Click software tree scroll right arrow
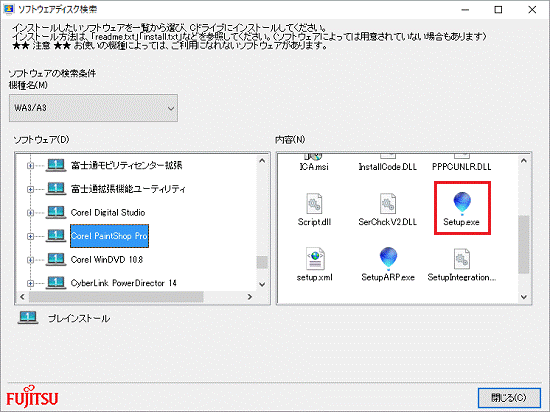This screenshot has height=412, width=550. (x=250, y=297)
